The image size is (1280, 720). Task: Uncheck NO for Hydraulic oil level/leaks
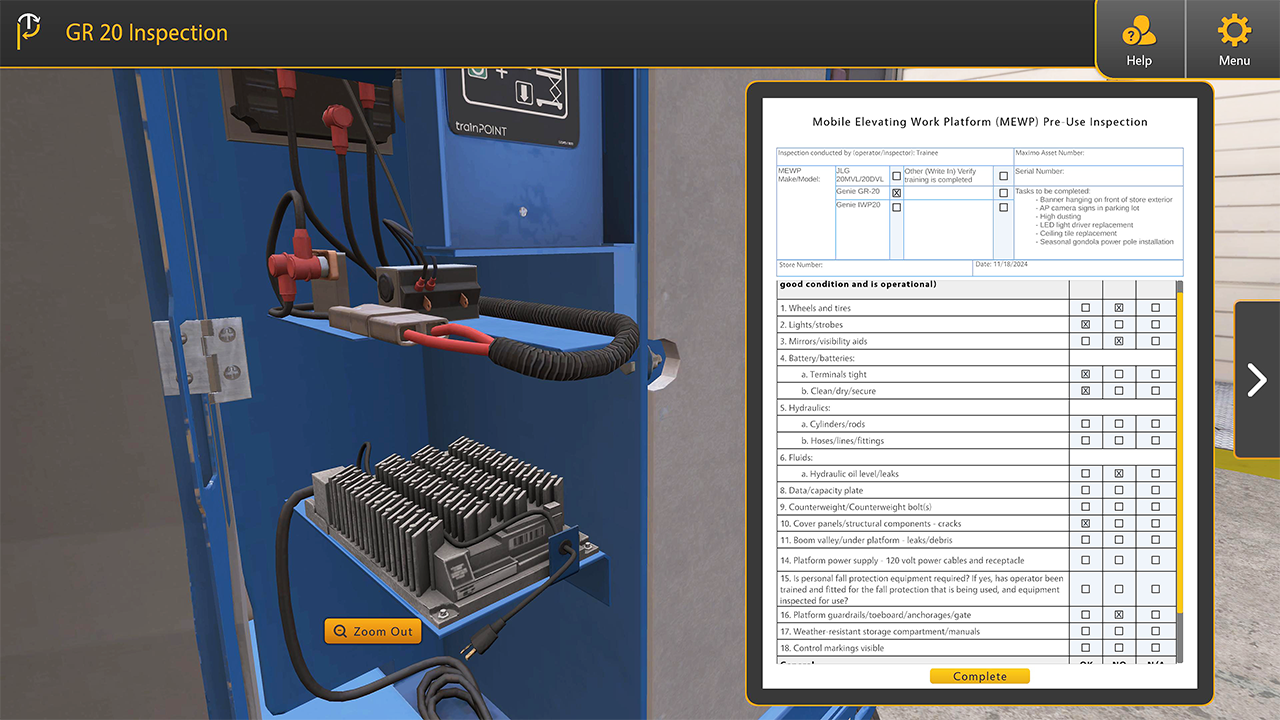1119,474
